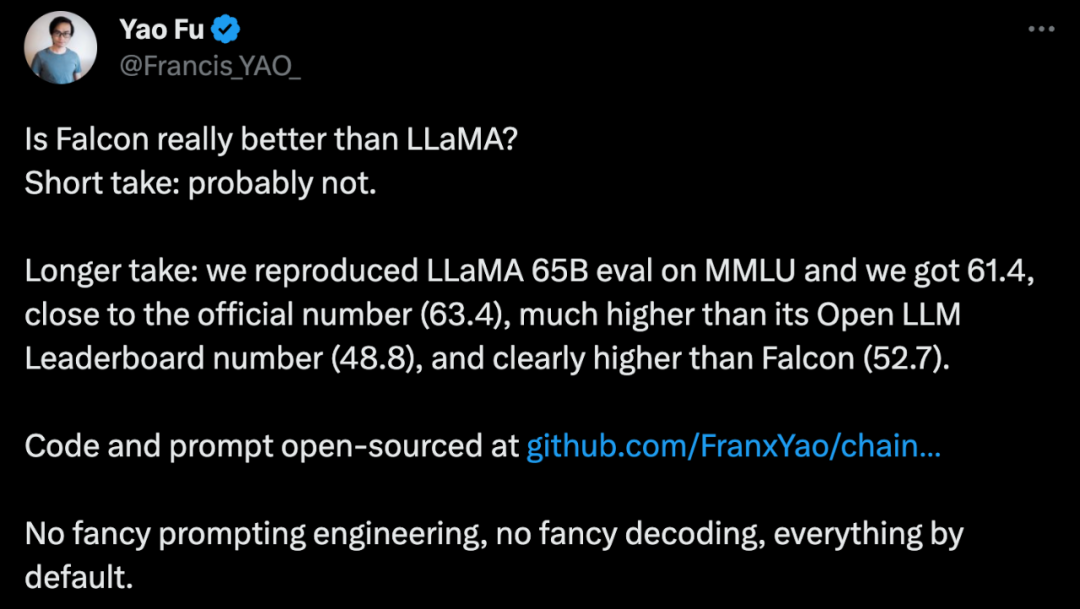Click the 'Short take: probably not.' line
The image size is (1080, 609).
click(x=201, y=184)
